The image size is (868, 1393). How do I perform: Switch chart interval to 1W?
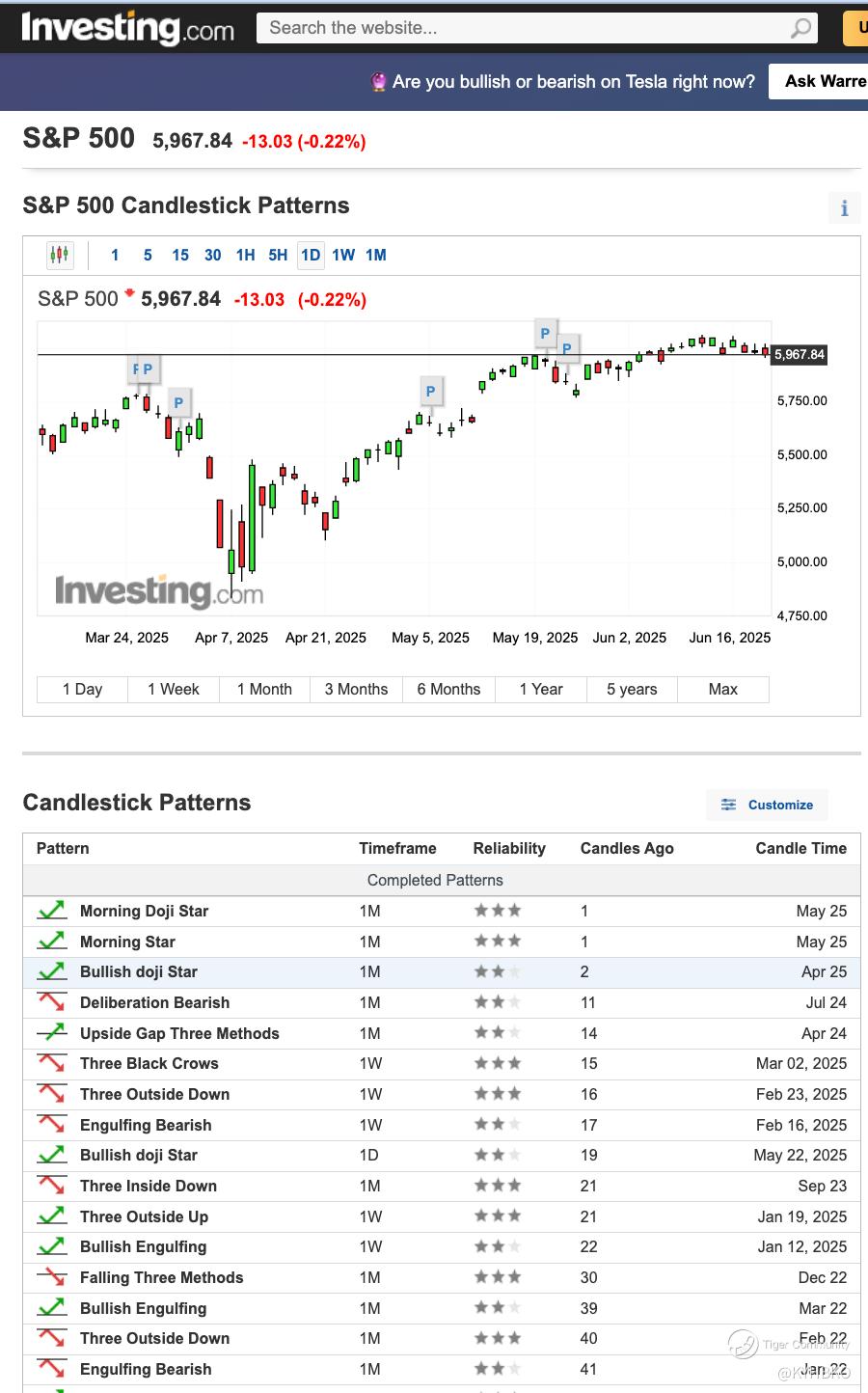point(343,255)
